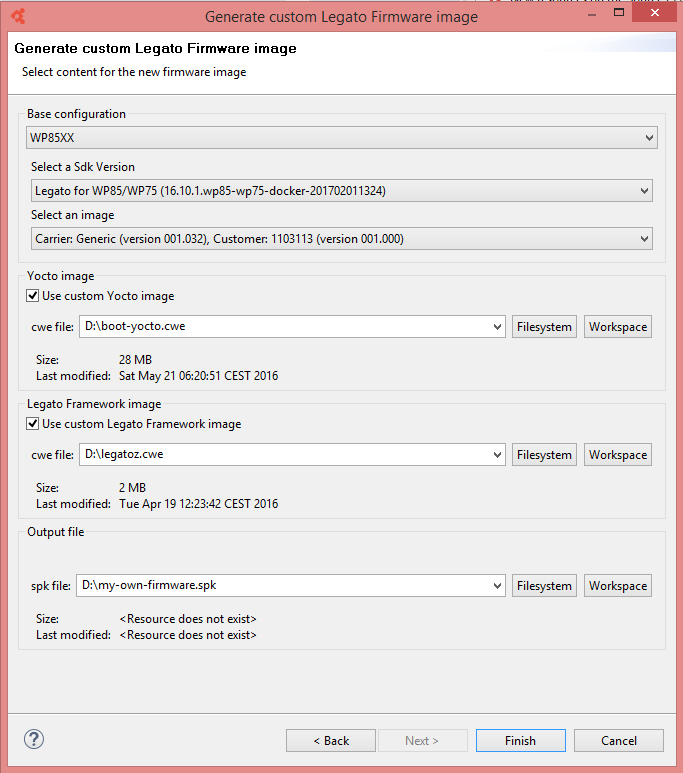Expand the WP85XX base configuration dropdown
This screenshot has height=773, width=683.
(649, 138)
